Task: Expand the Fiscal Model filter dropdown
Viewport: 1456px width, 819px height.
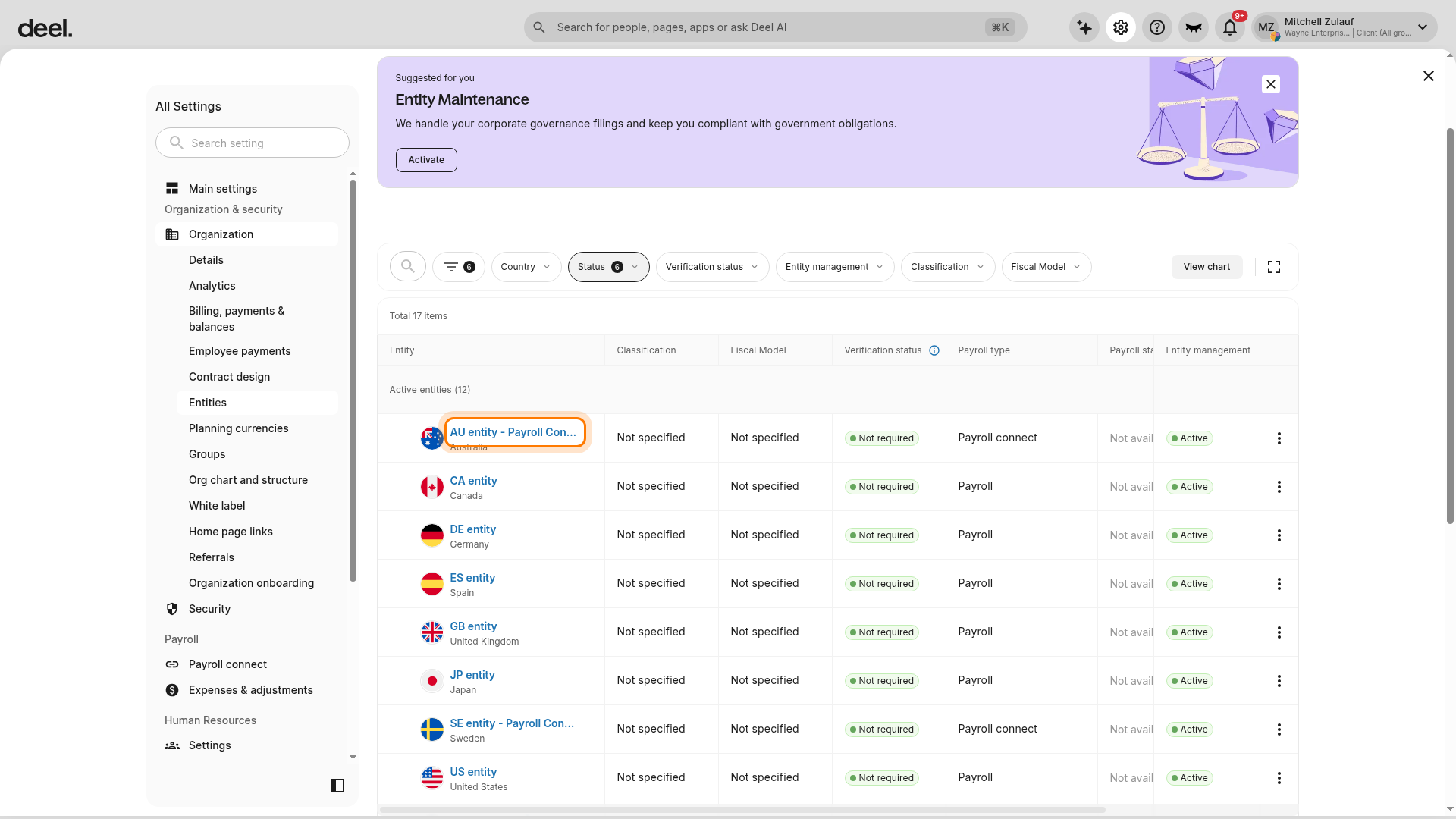Action: 1046,267
